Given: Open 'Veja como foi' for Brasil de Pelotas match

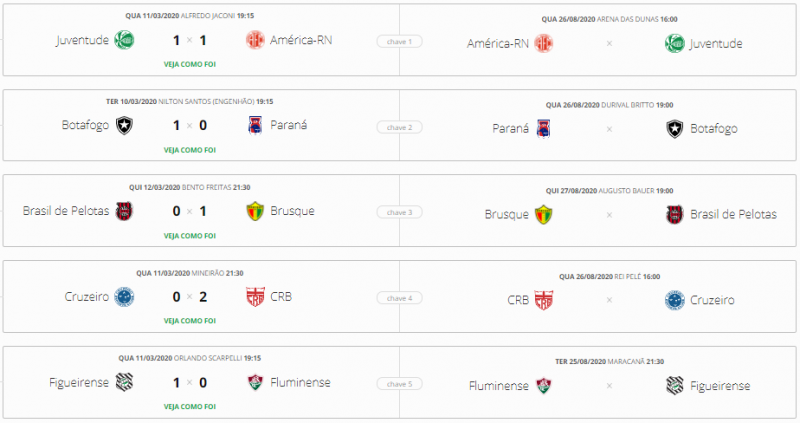Looking at the screenshot, I should point(190,235).
